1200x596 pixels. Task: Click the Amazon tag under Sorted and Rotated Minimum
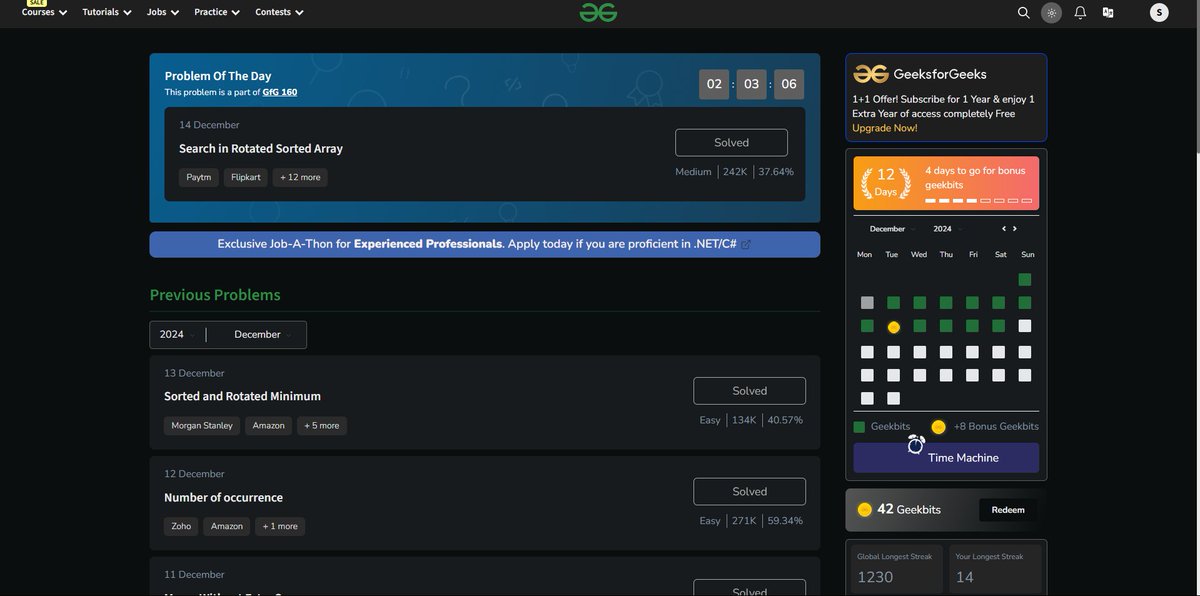268,426
